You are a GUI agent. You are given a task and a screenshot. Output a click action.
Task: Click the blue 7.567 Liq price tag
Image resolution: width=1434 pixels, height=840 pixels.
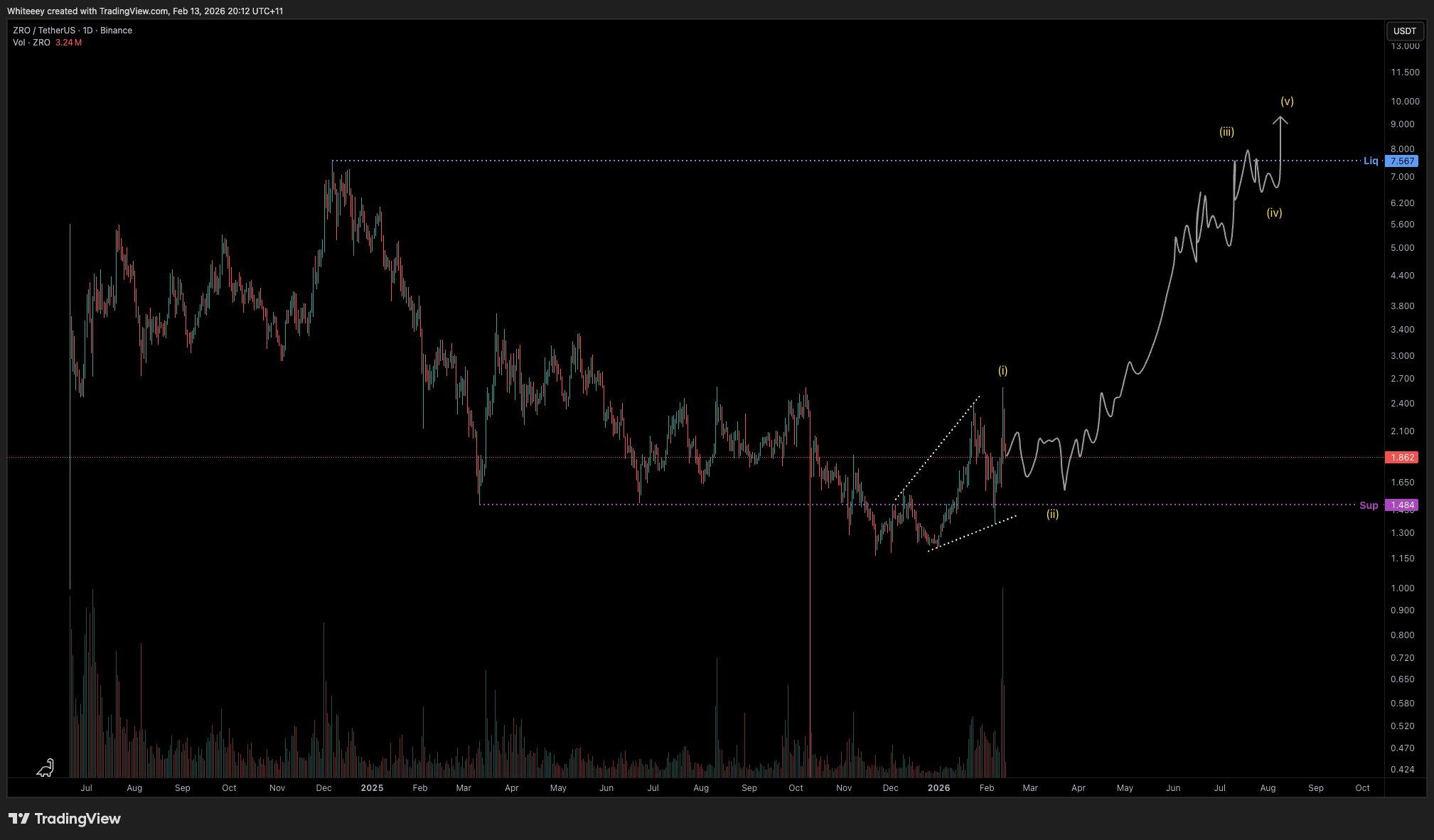coord(1401,161)
